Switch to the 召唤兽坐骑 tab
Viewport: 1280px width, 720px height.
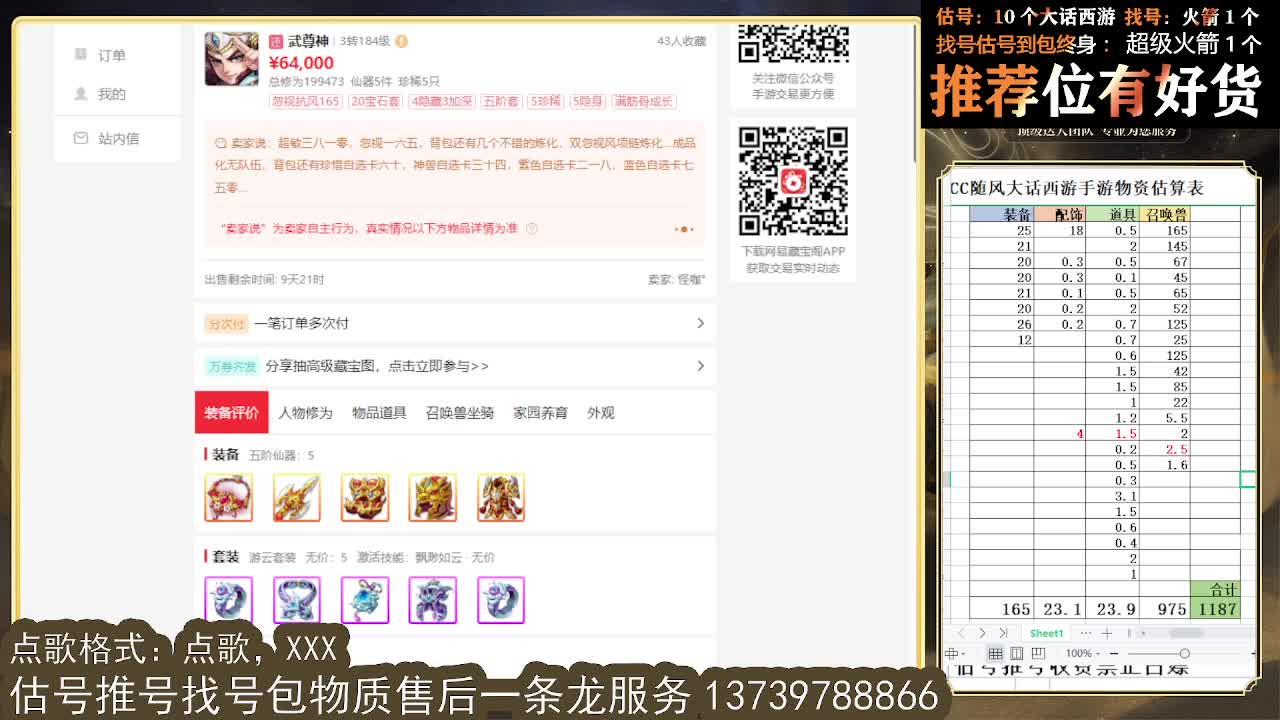[460, 412]
